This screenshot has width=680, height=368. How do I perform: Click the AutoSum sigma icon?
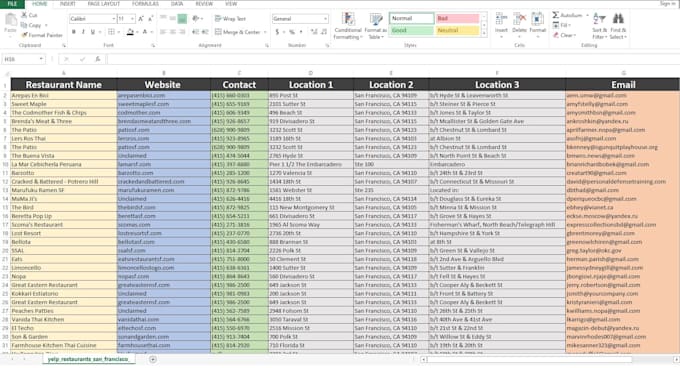click(x=556, y=15)
